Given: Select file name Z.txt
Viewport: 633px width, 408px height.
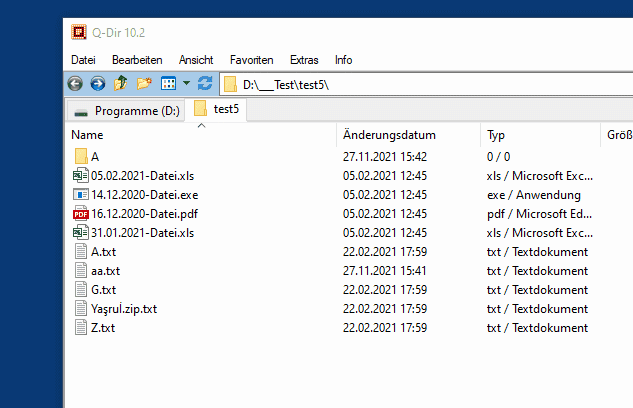Looking at the screenshot, I should click(x=103, y=328).
